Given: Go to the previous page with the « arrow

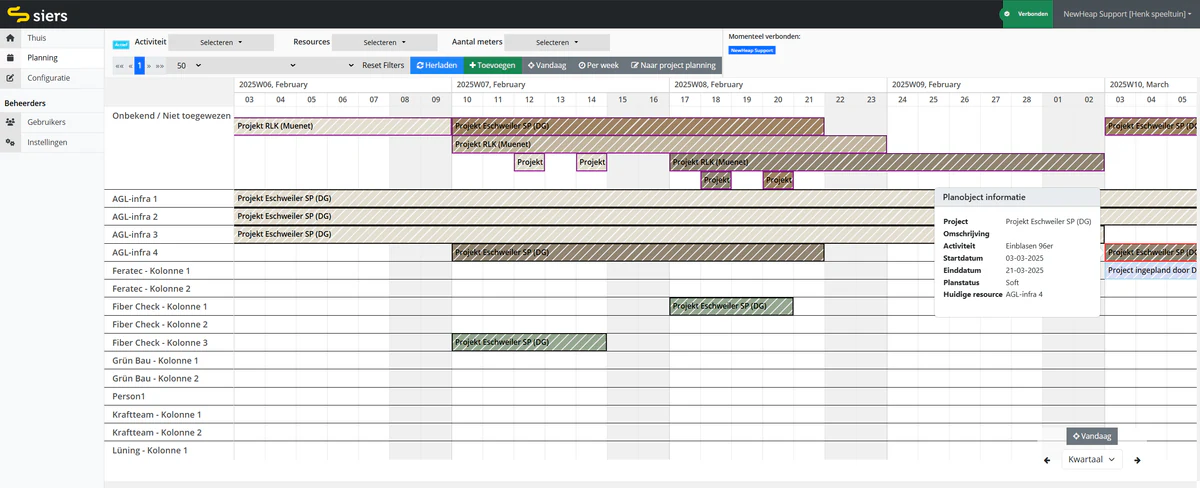Looking at the screenshot, I should [130, 65].
